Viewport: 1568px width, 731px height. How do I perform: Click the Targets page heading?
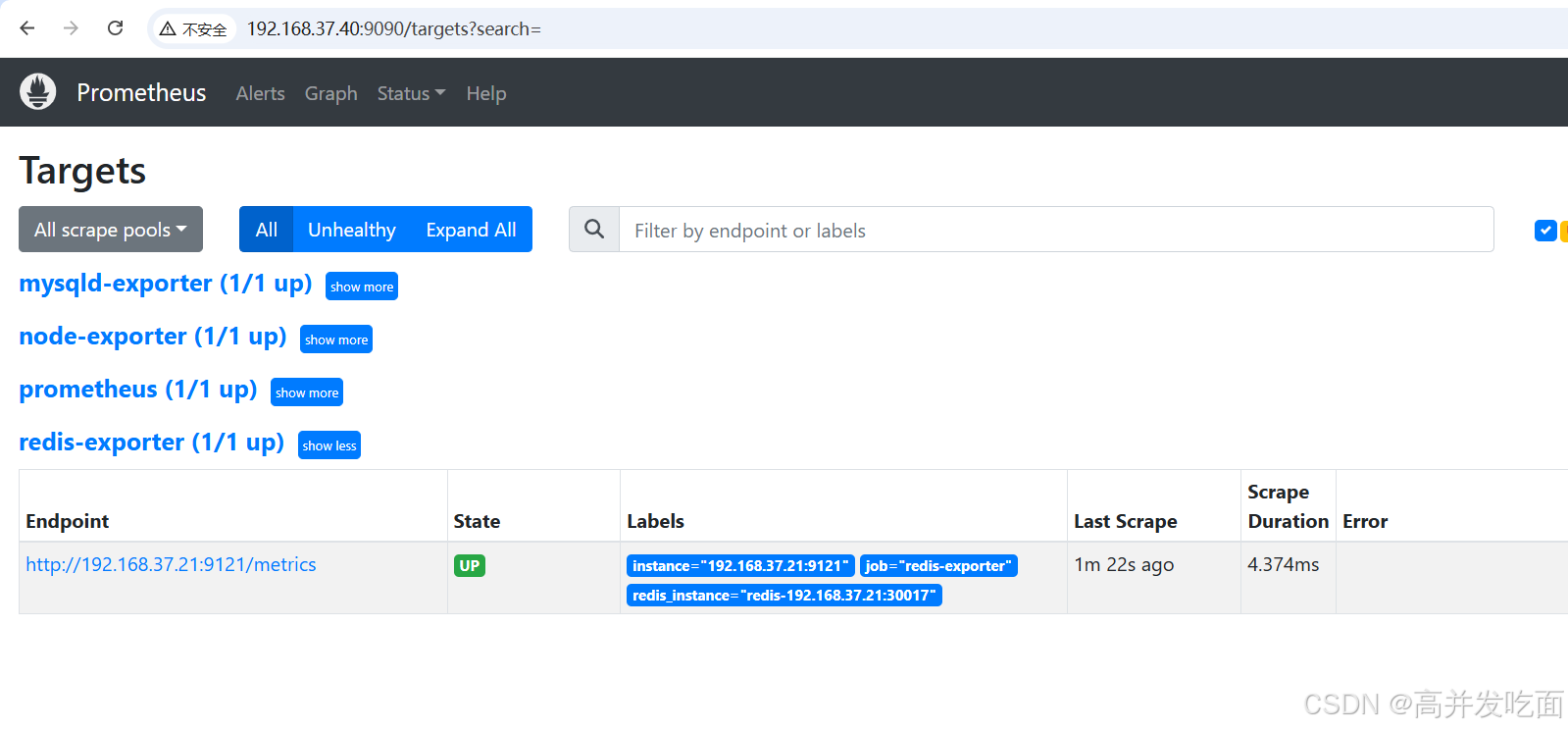(x=82, y=171)
